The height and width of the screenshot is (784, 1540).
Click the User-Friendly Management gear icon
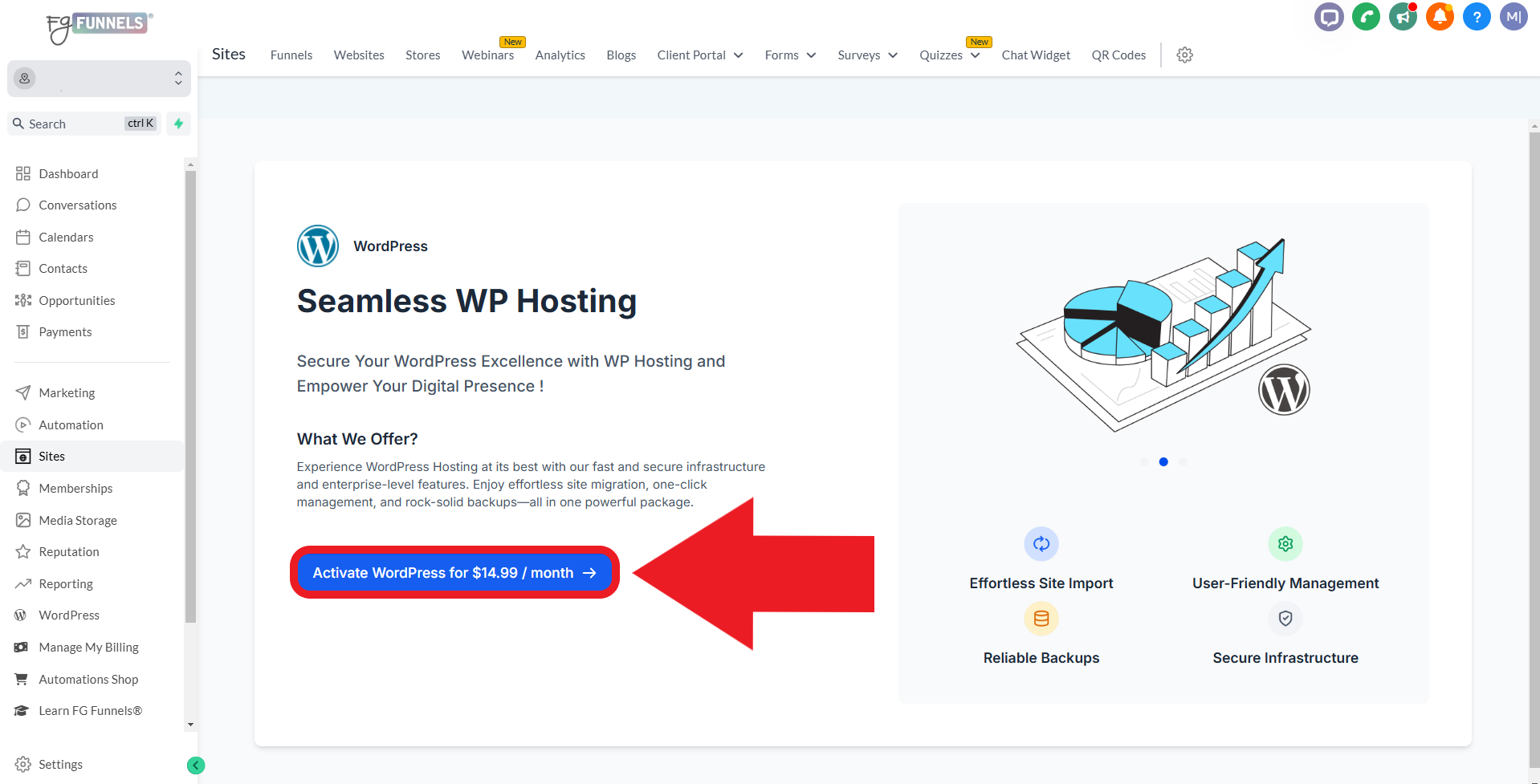coord(1285,544)
